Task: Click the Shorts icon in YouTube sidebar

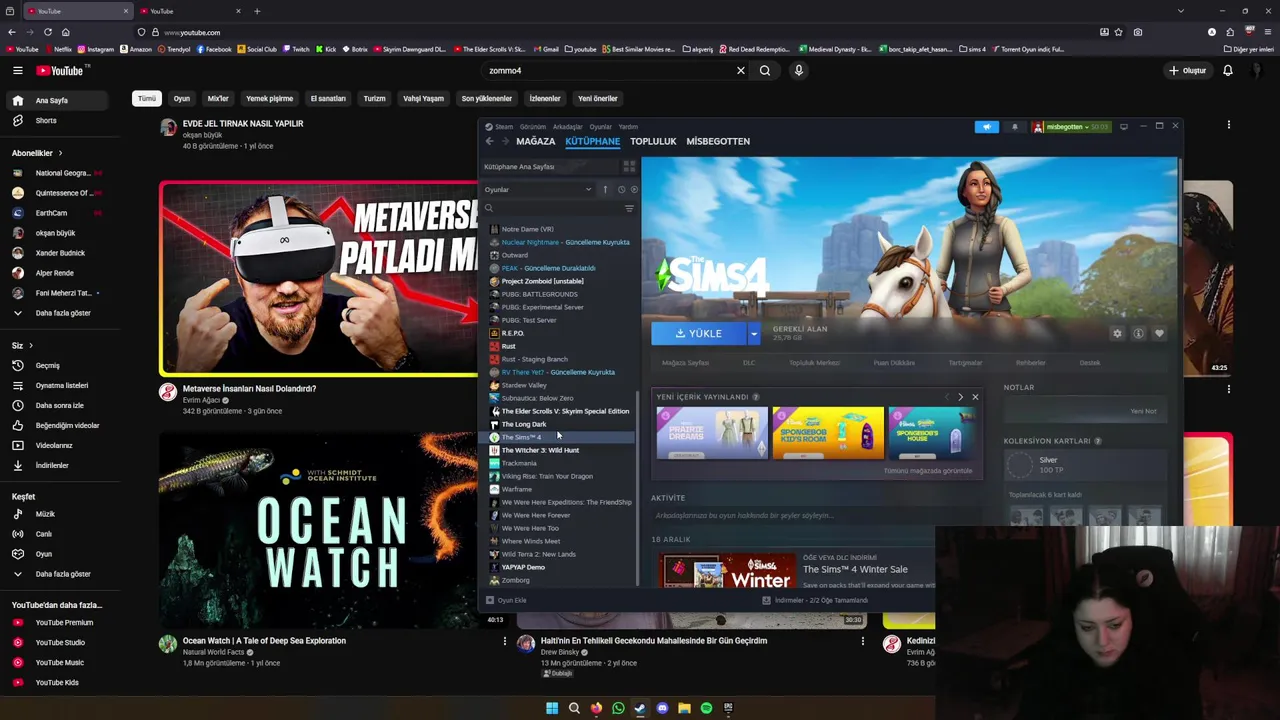Action: point(17,120)
